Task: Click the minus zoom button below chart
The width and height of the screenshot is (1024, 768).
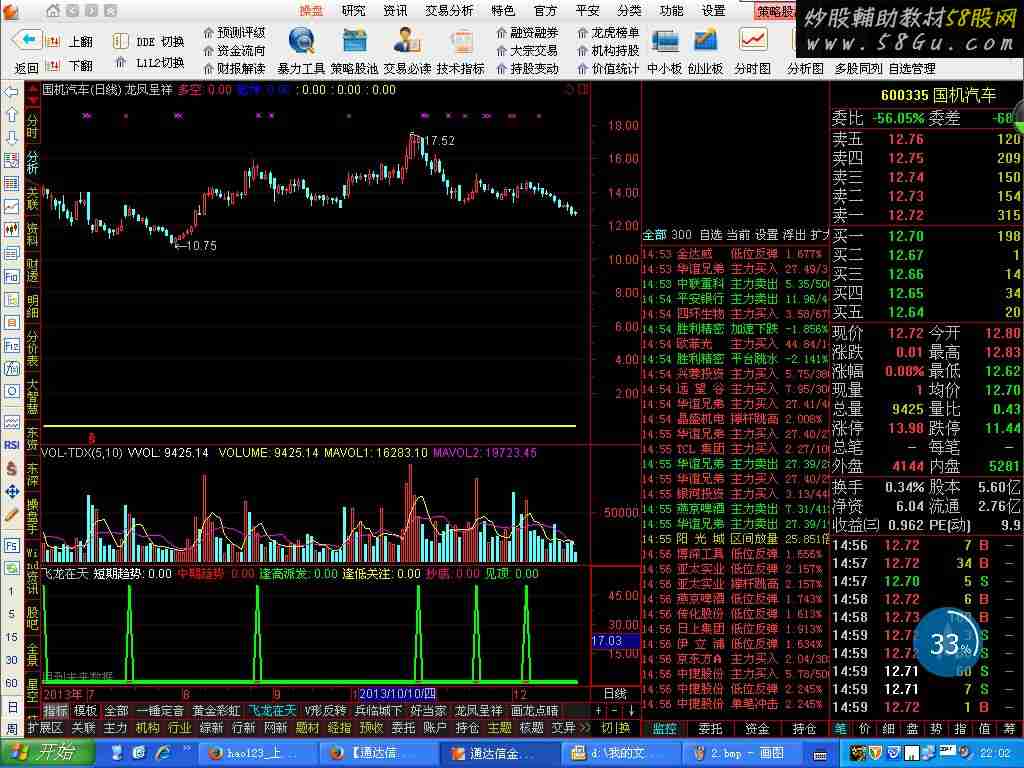Action: pyautogui.click(x=615, y=710)
